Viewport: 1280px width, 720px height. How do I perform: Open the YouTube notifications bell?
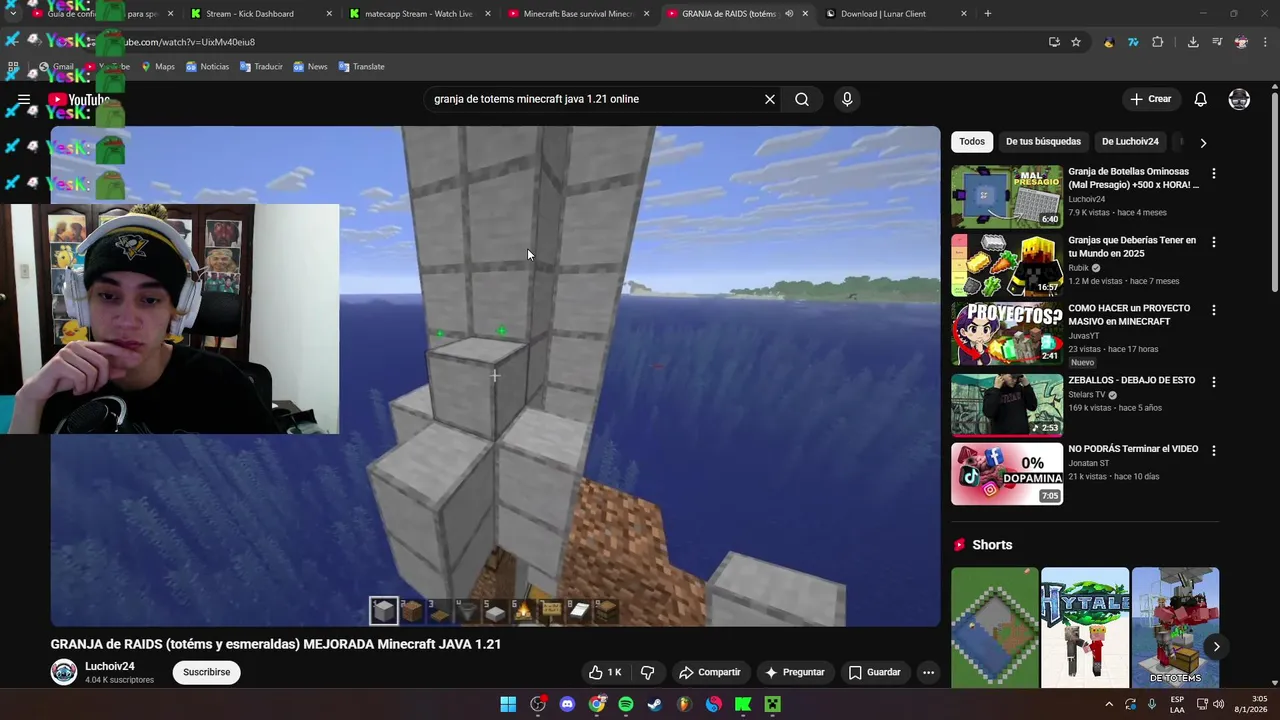pyautogui.click(x=1201, y=99)
